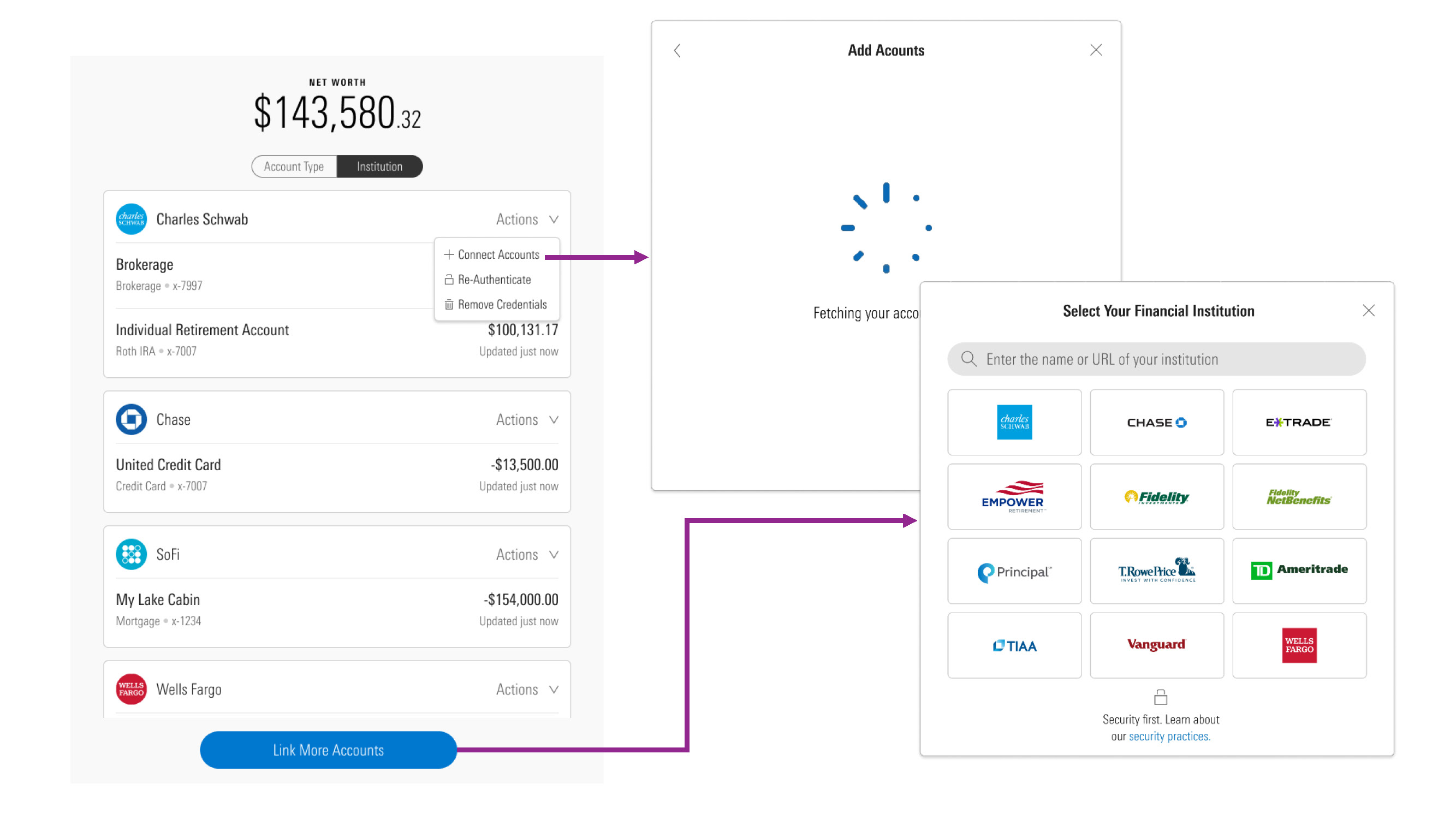1456x819 pixels.
Task: Close the Select Your Financial Institution dialog
Action: [1369, 310]
